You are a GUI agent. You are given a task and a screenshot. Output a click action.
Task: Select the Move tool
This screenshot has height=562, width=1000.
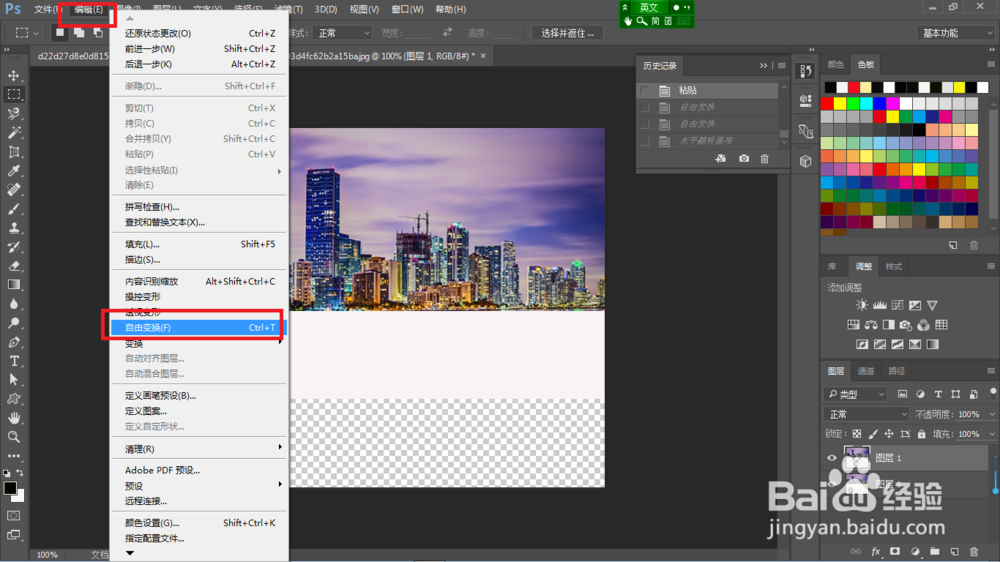click(13, 75)
